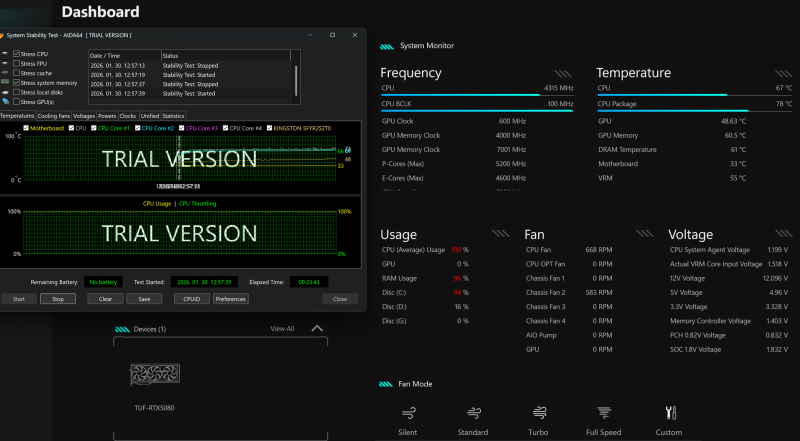800x441 pixels.
Task: Click the Date / Time column header
Action: (125, 56)
